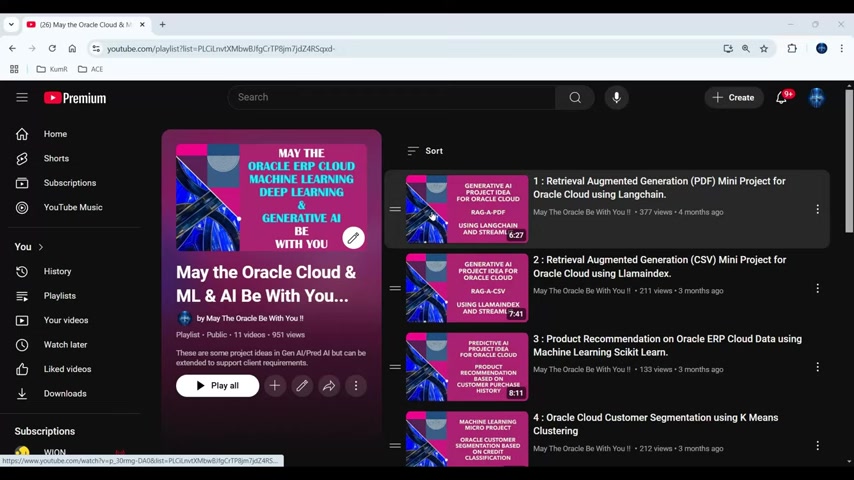Open Oracle Cloud Customer Segmentation video title

click(655, 424)
